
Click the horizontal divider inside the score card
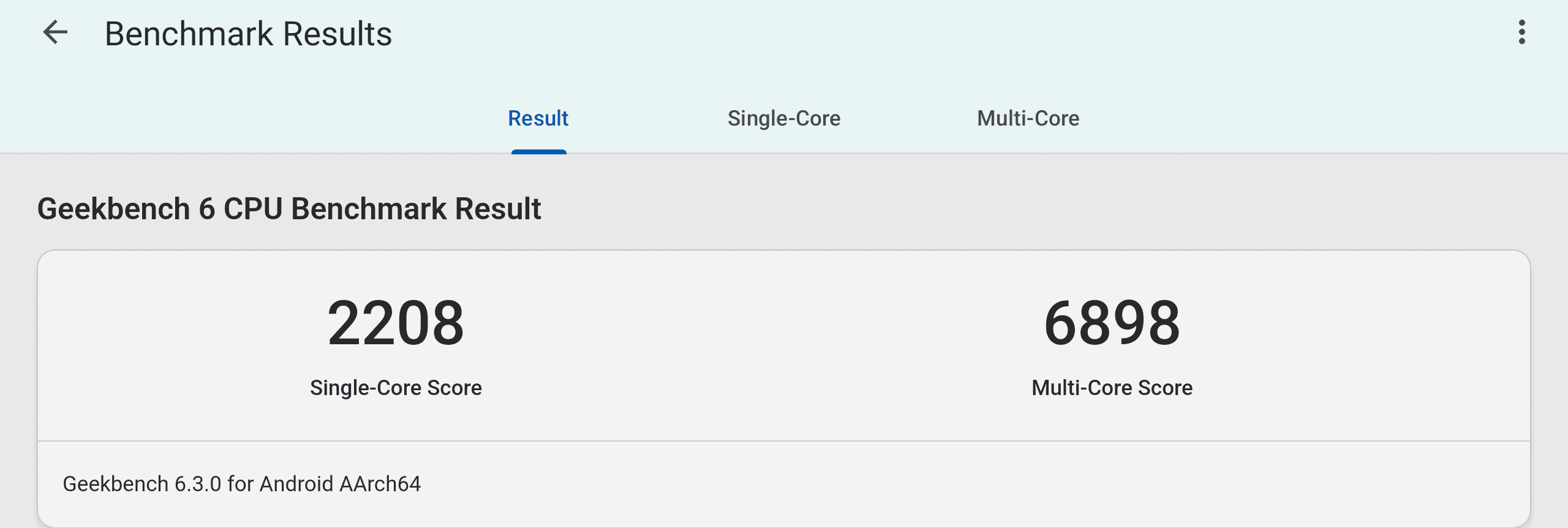784,441
